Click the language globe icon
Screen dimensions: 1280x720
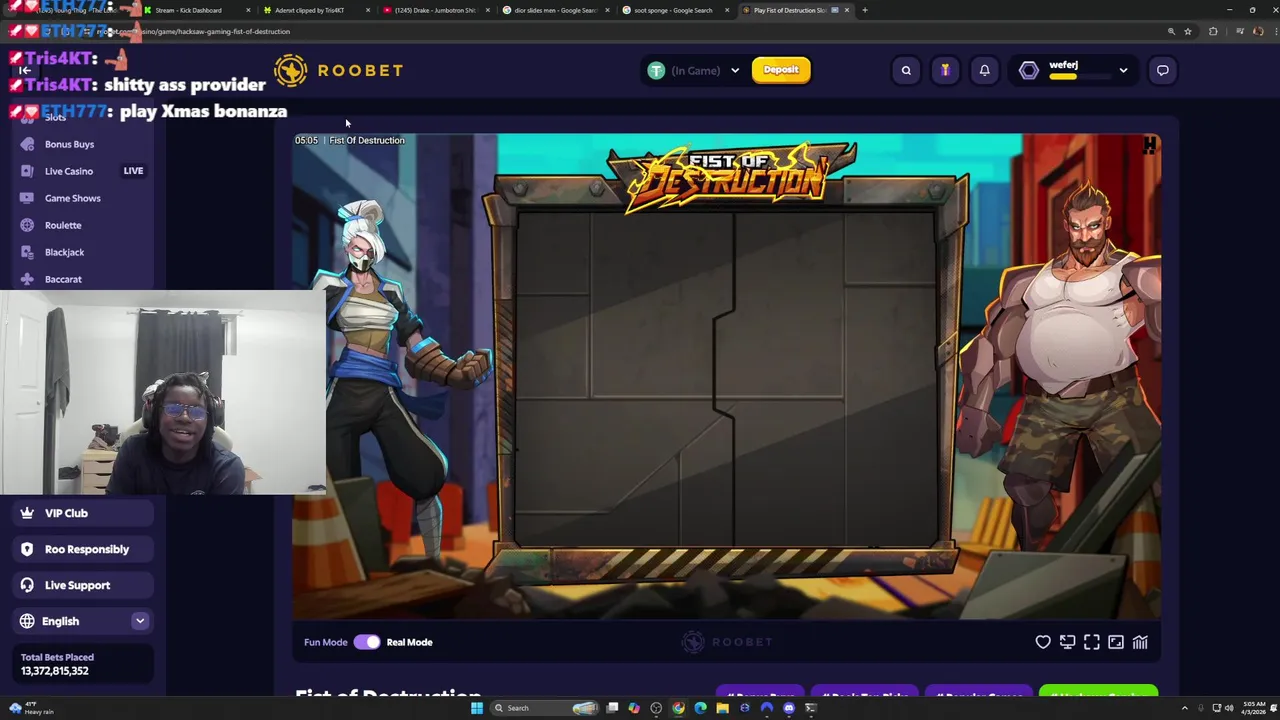(27, 621)
